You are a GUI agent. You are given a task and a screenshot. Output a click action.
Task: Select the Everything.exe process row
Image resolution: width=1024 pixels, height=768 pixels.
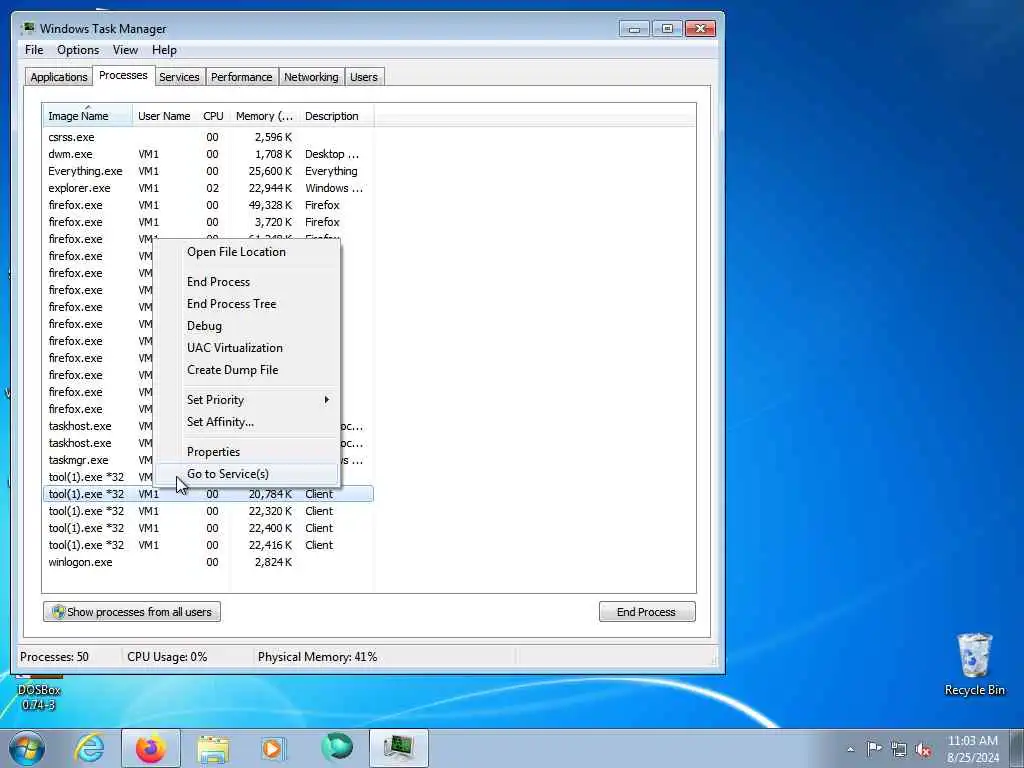[208, 171]
